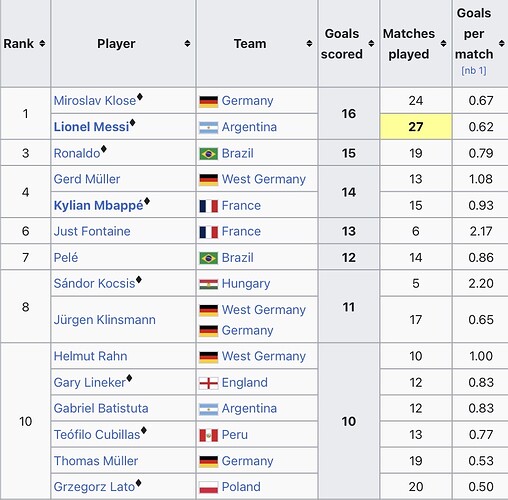Click the Hungary flag icon
The height and width of the screenshot is (500, 508).
(209, 284)
